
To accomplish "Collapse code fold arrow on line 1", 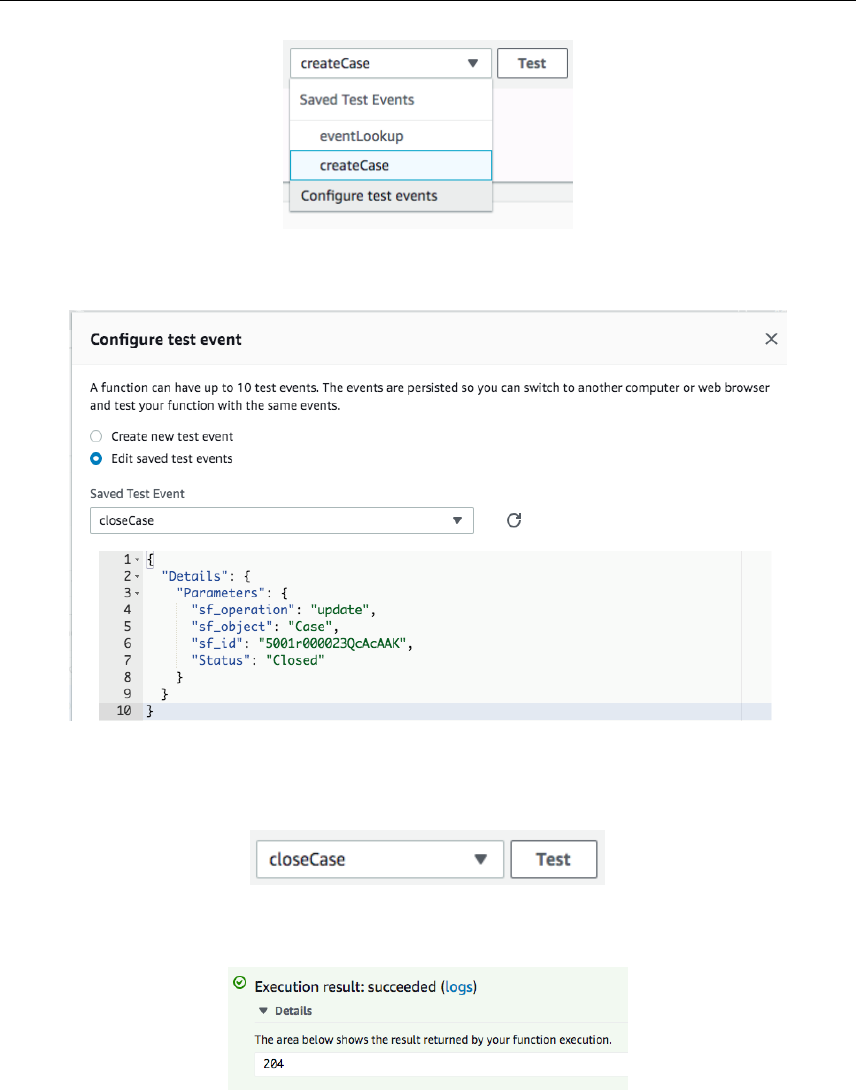I will pos(137,559).
